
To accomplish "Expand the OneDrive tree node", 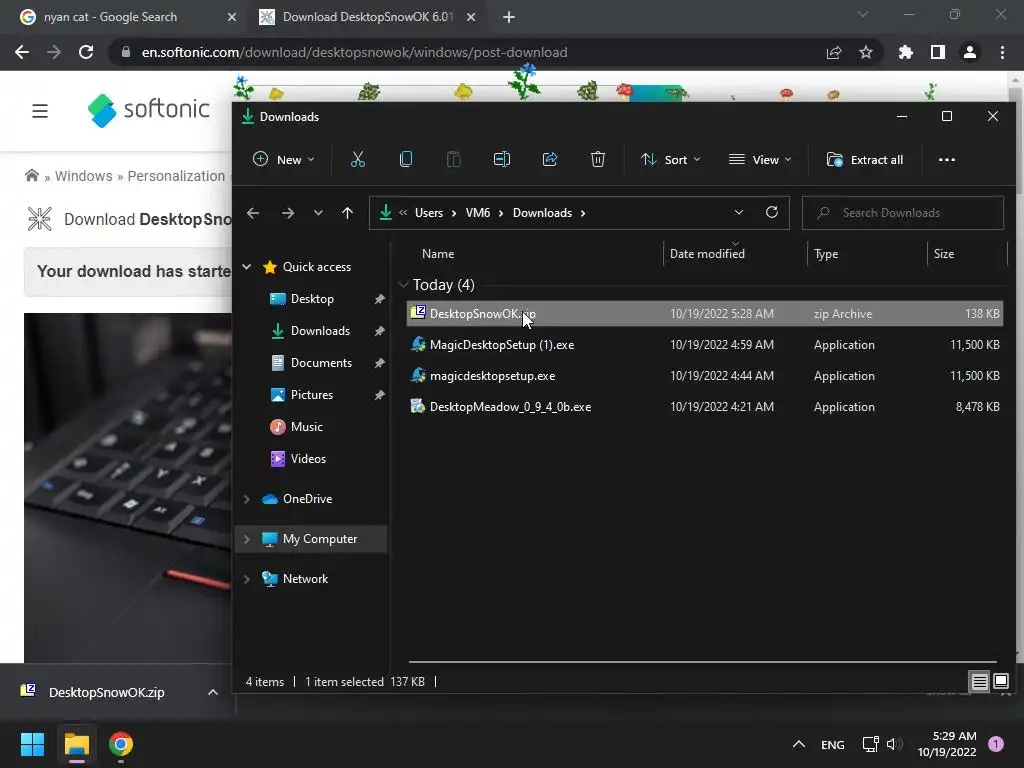I will click(x=247, y=499).
